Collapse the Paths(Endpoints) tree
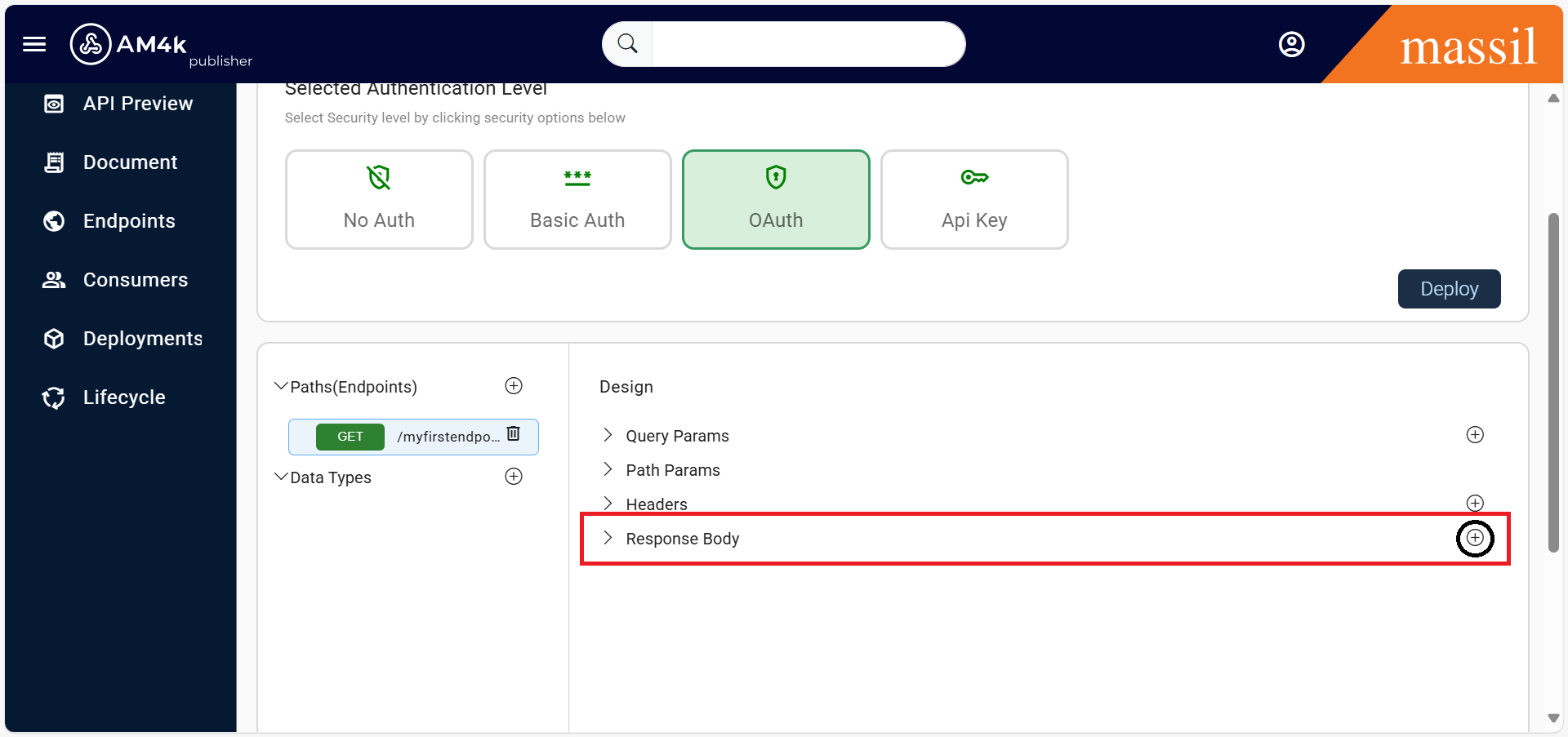The width and height of the screenshot is (1568, 737). pyautogui.click(x=281, y=386)
